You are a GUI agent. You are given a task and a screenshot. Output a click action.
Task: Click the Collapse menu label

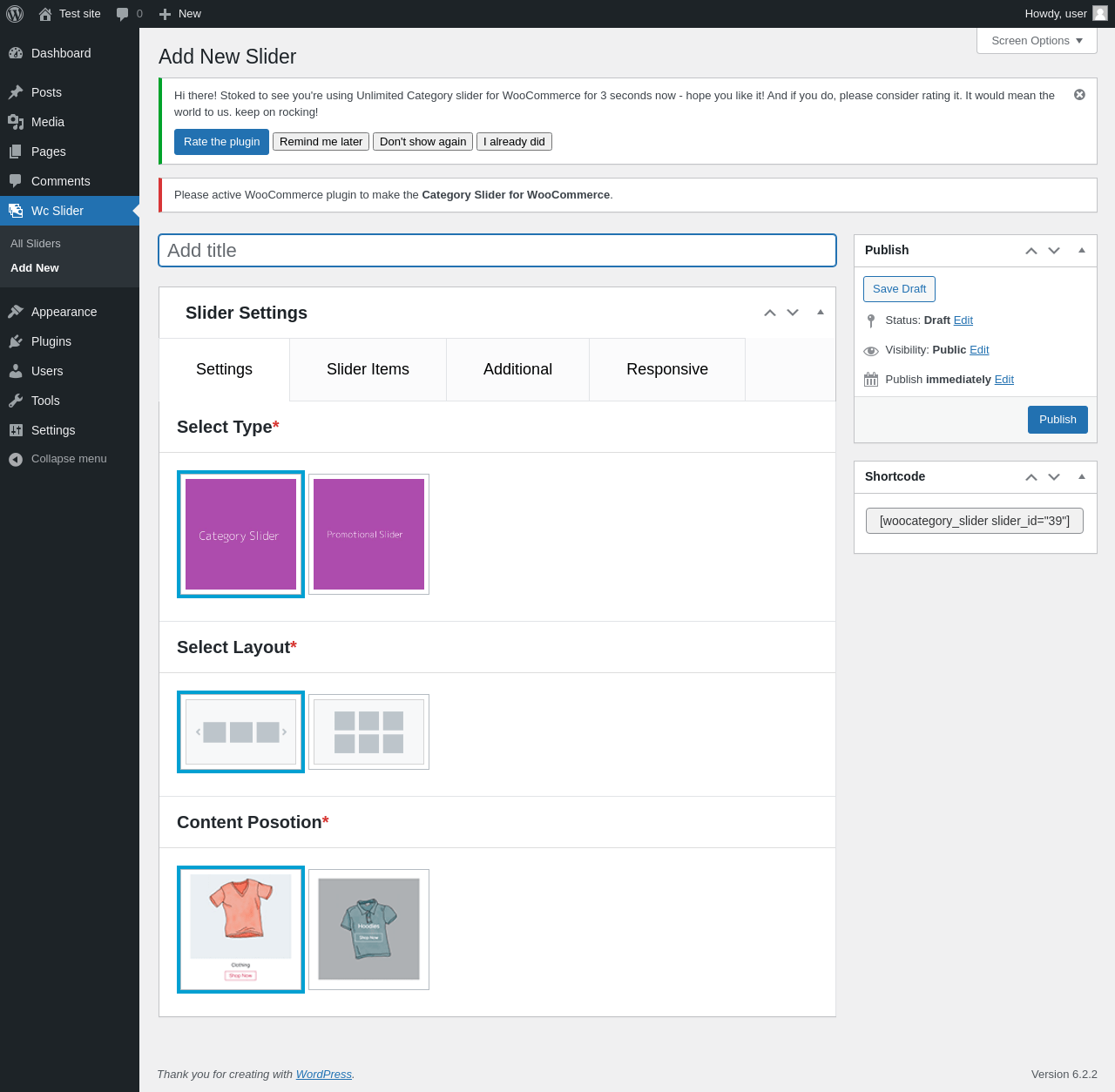coord(69,459)
